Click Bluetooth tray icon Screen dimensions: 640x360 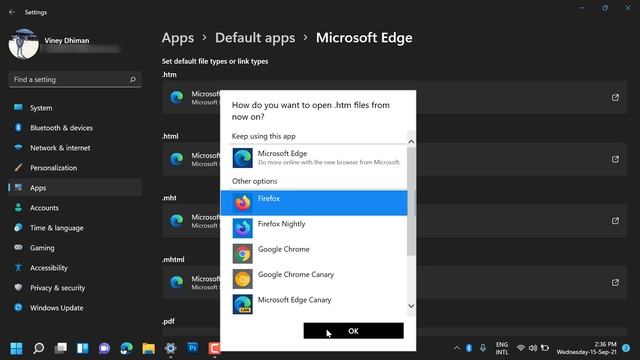[469, 348]
